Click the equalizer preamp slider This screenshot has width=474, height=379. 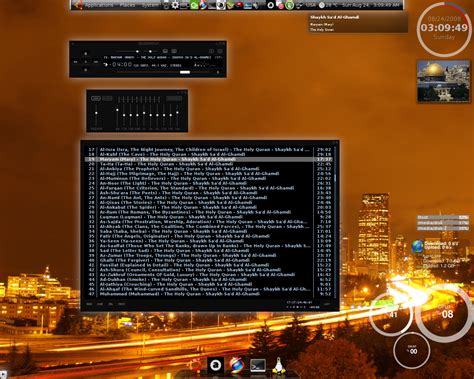pos(96,113)
